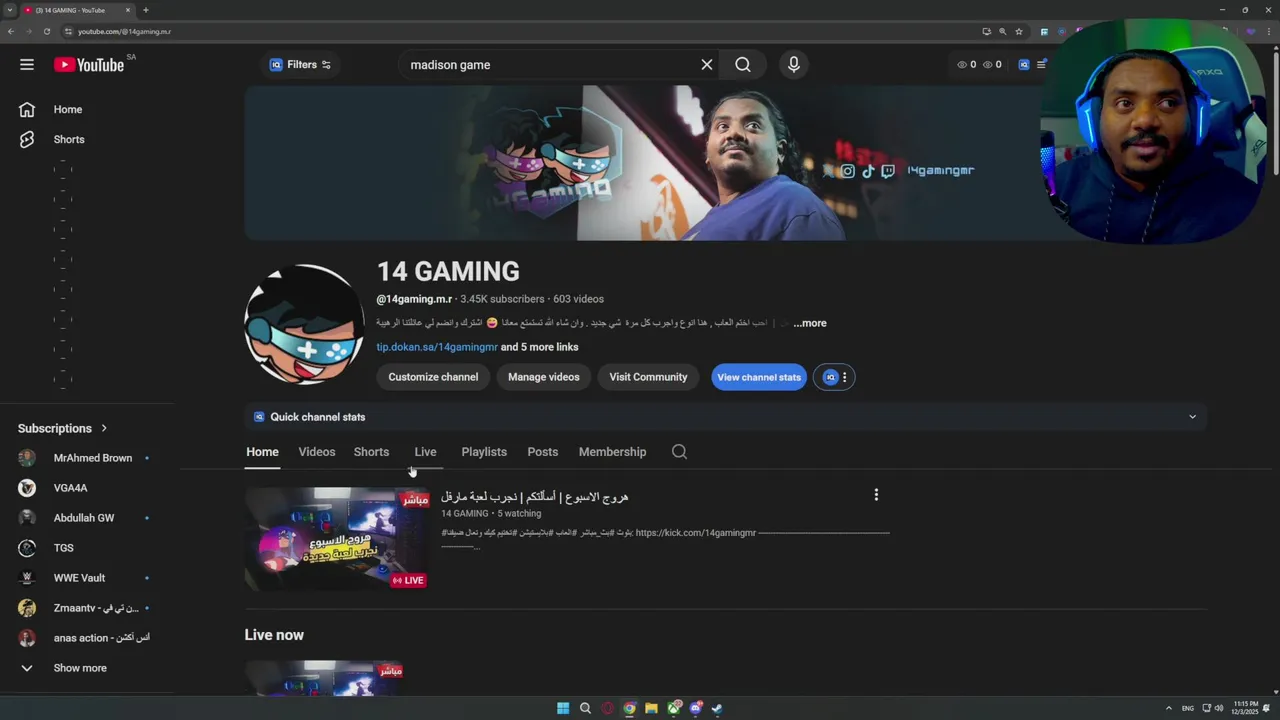Search within the channel using the tab magnifier

coord(679,452)
